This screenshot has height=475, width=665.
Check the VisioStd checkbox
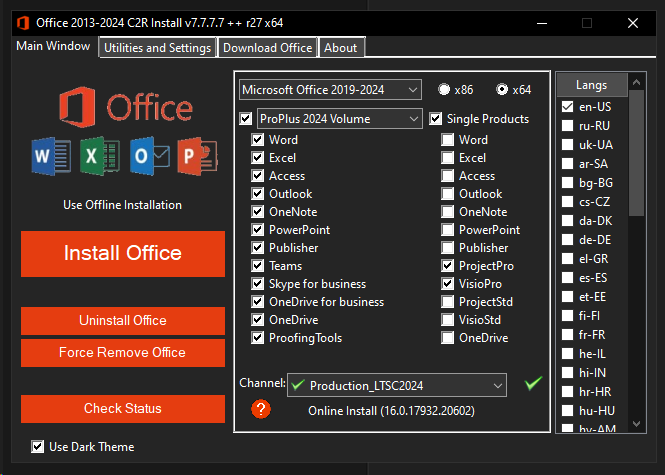pos(447,320)
